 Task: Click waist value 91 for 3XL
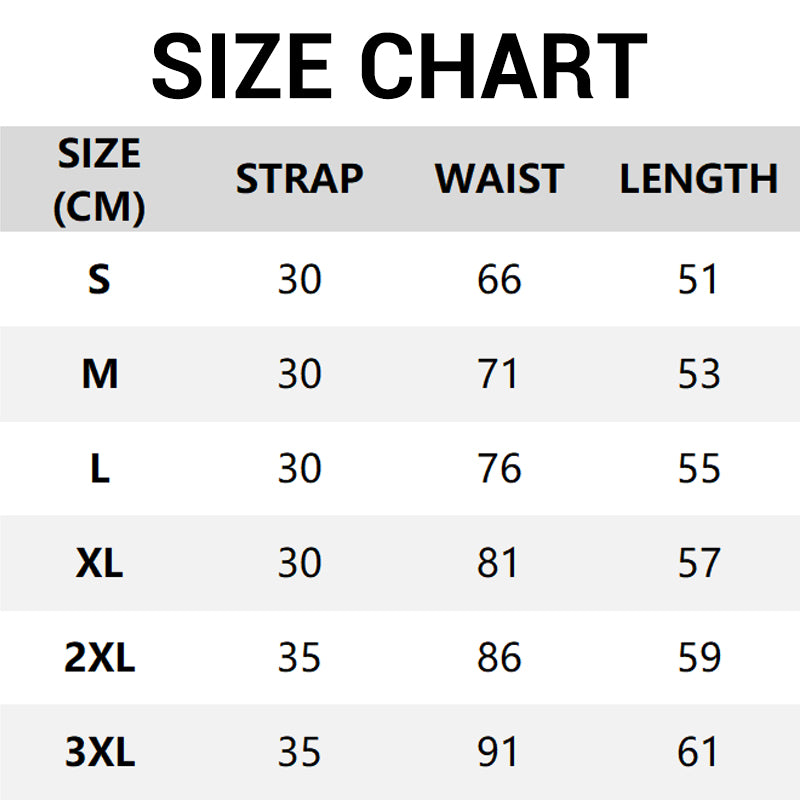[497, 751]
